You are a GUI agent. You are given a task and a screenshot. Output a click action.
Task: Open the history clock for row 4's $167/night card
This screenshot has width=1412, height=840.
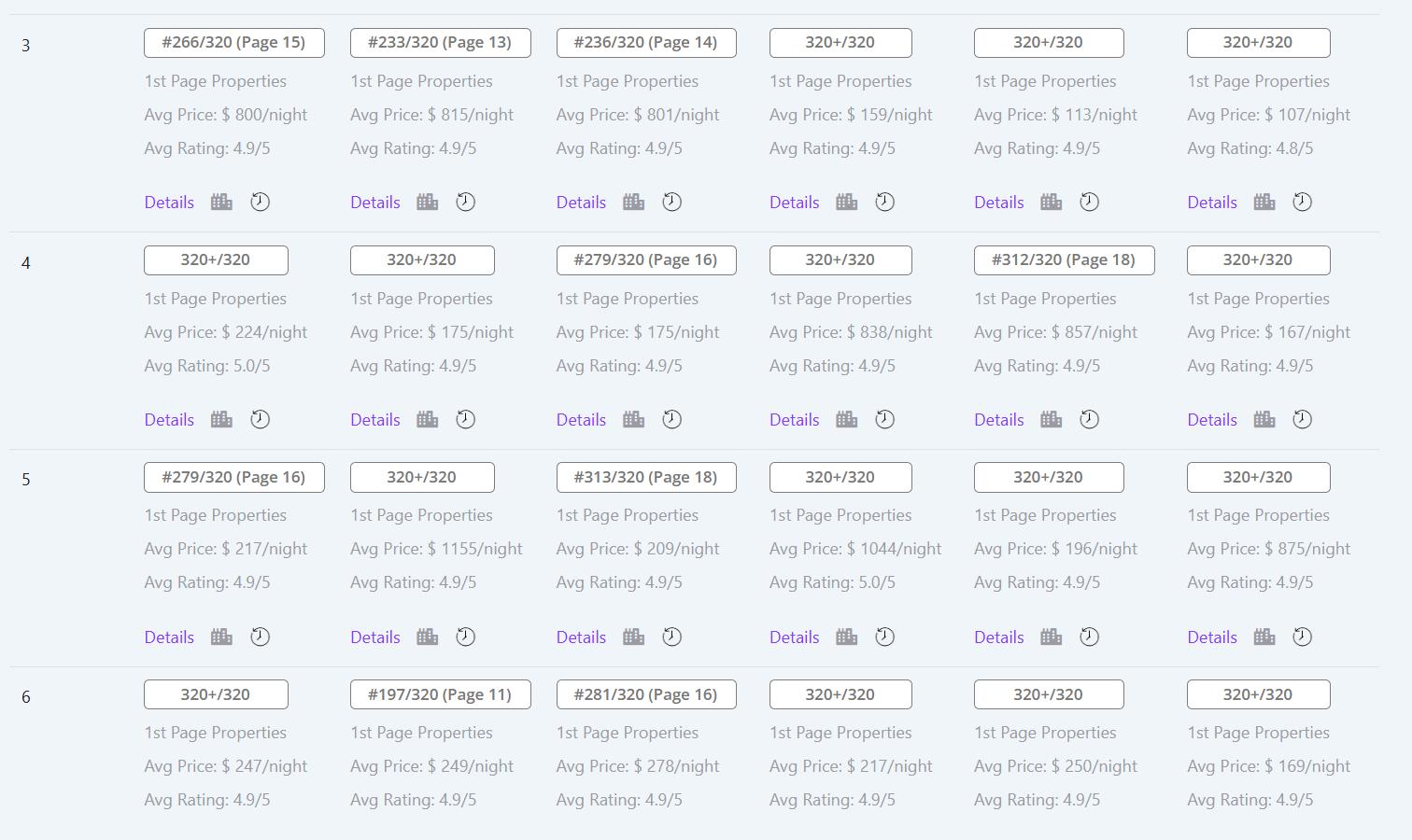[x=1302, y=419]
